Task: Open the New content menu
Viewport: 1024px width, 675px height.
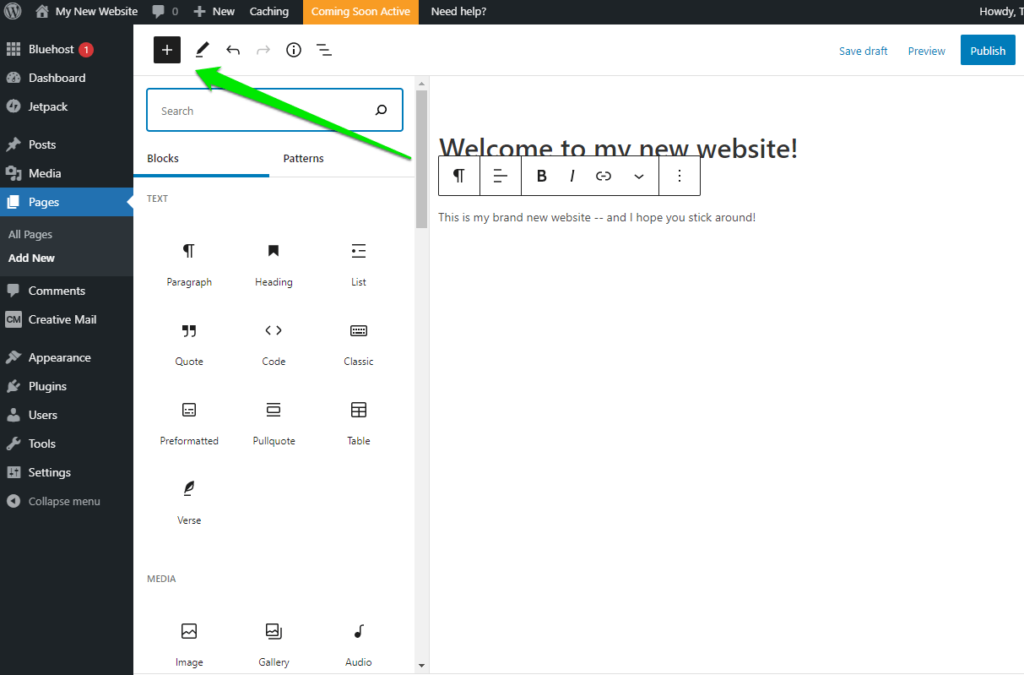Action: click(x=214, y=11)
